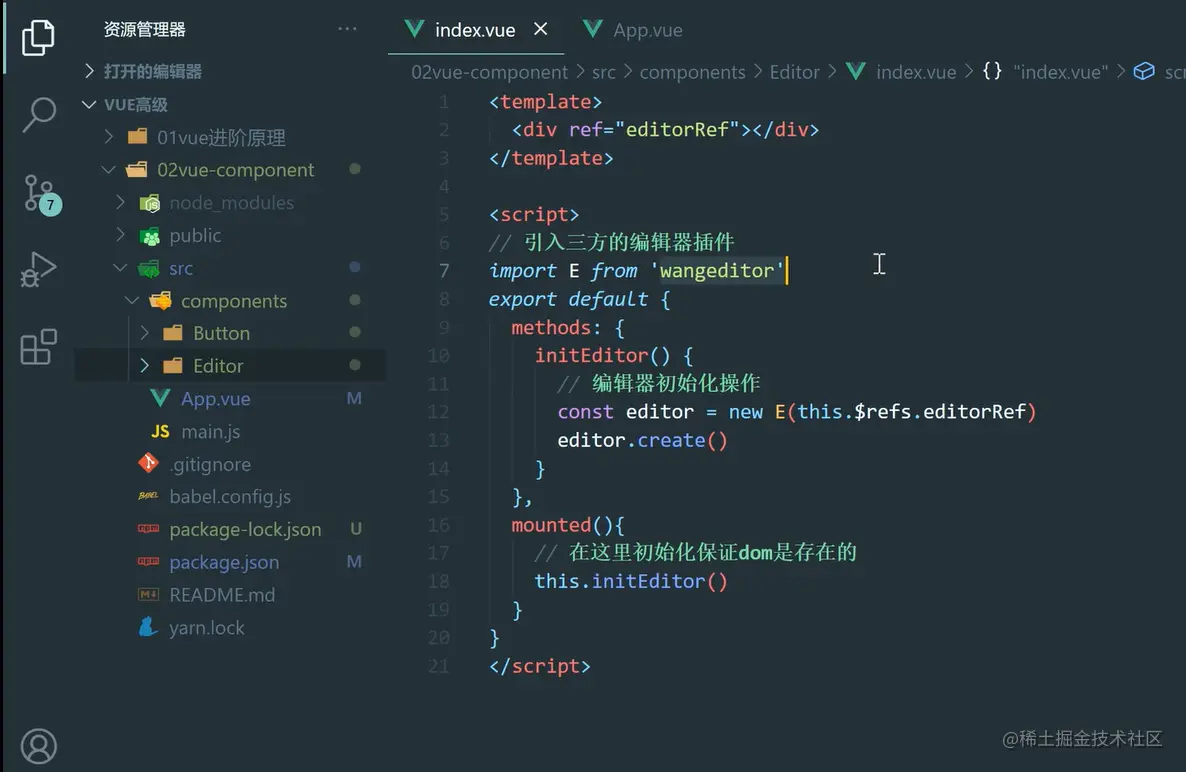This screenshot has width=1186, height=772.
Task: Click src in the breadcrumb path
Action: [604, 72]
